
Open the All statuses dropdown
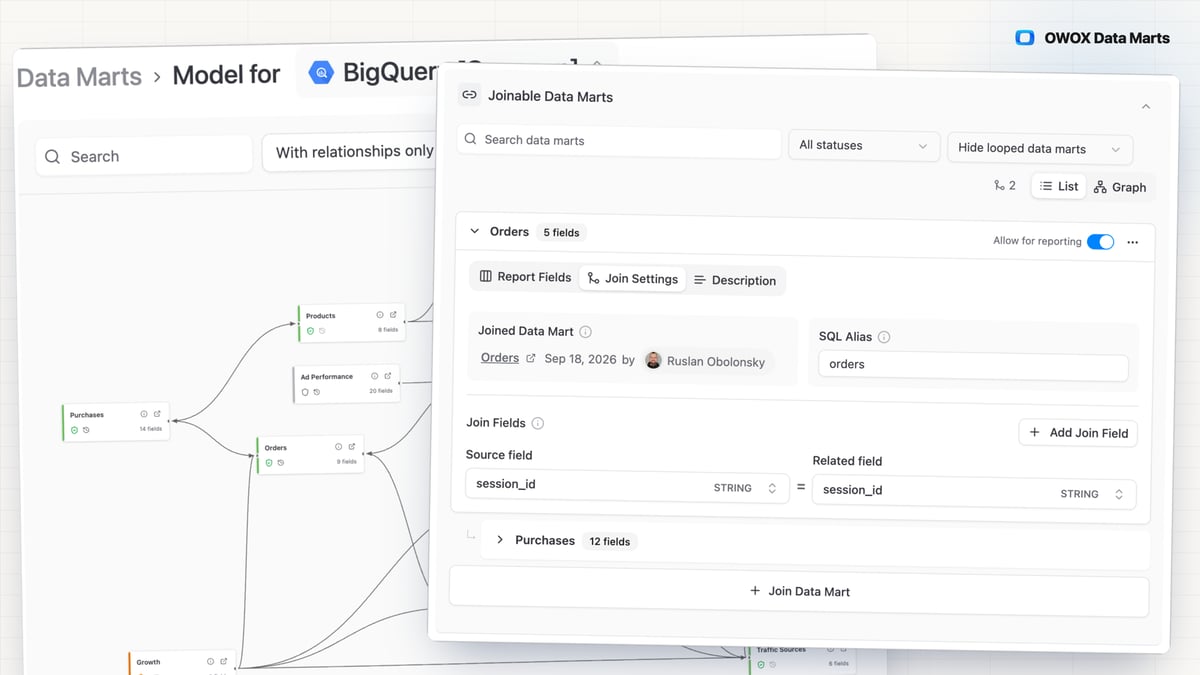pos(864,146)
